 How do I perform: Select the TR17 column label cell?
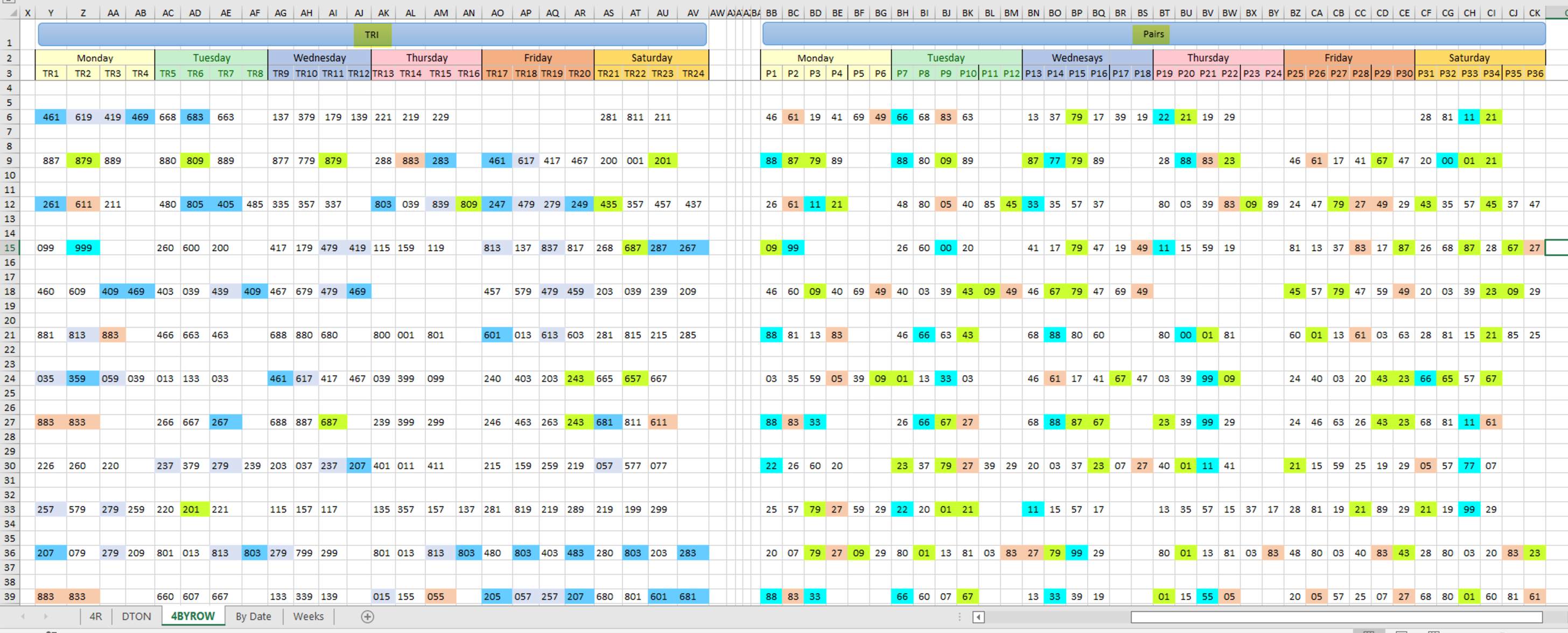(x=496, y=74)
